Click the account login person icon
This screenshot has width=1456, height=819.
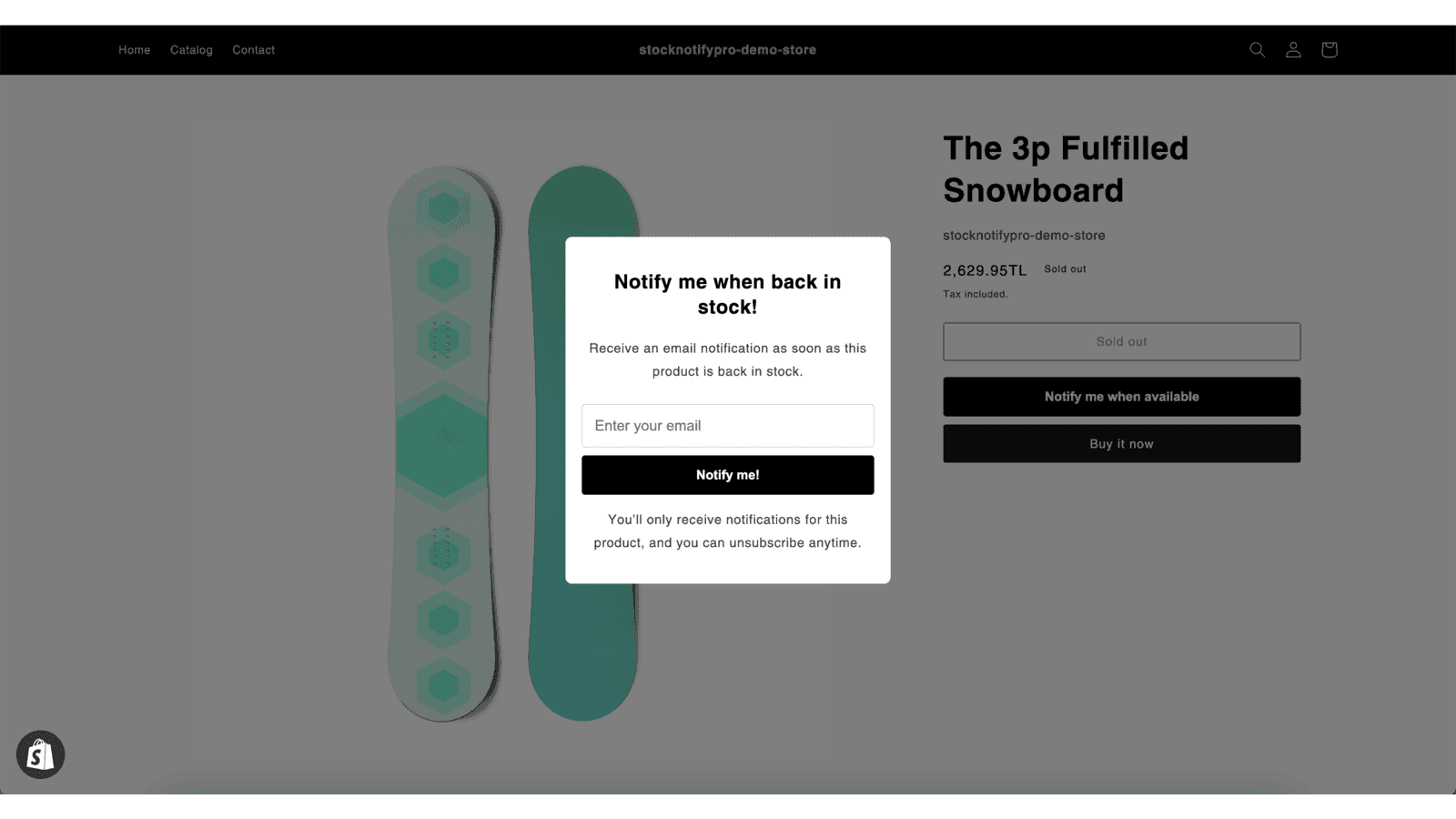click(1293, 50)
